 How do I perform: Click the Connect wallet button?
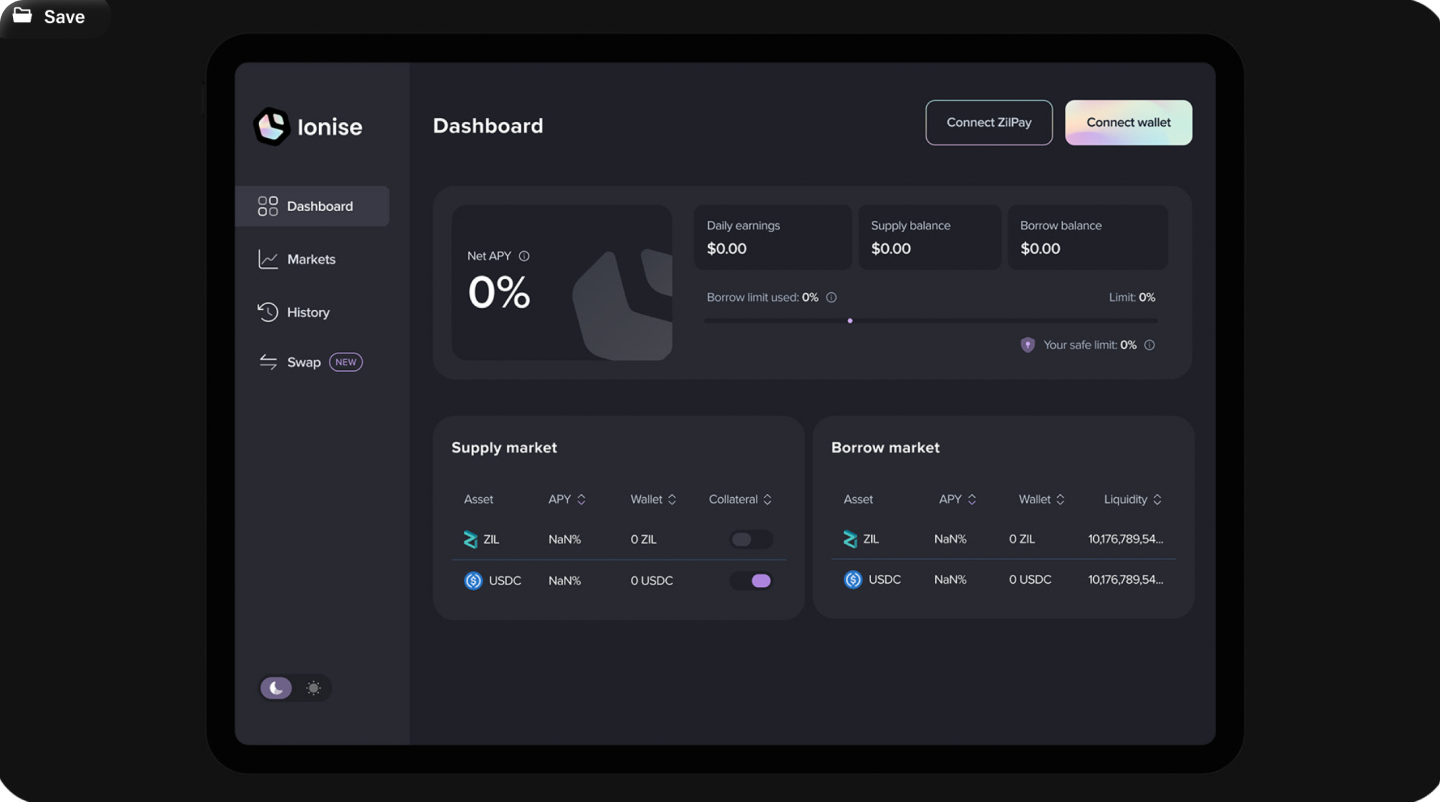(x=1128, y=123)
